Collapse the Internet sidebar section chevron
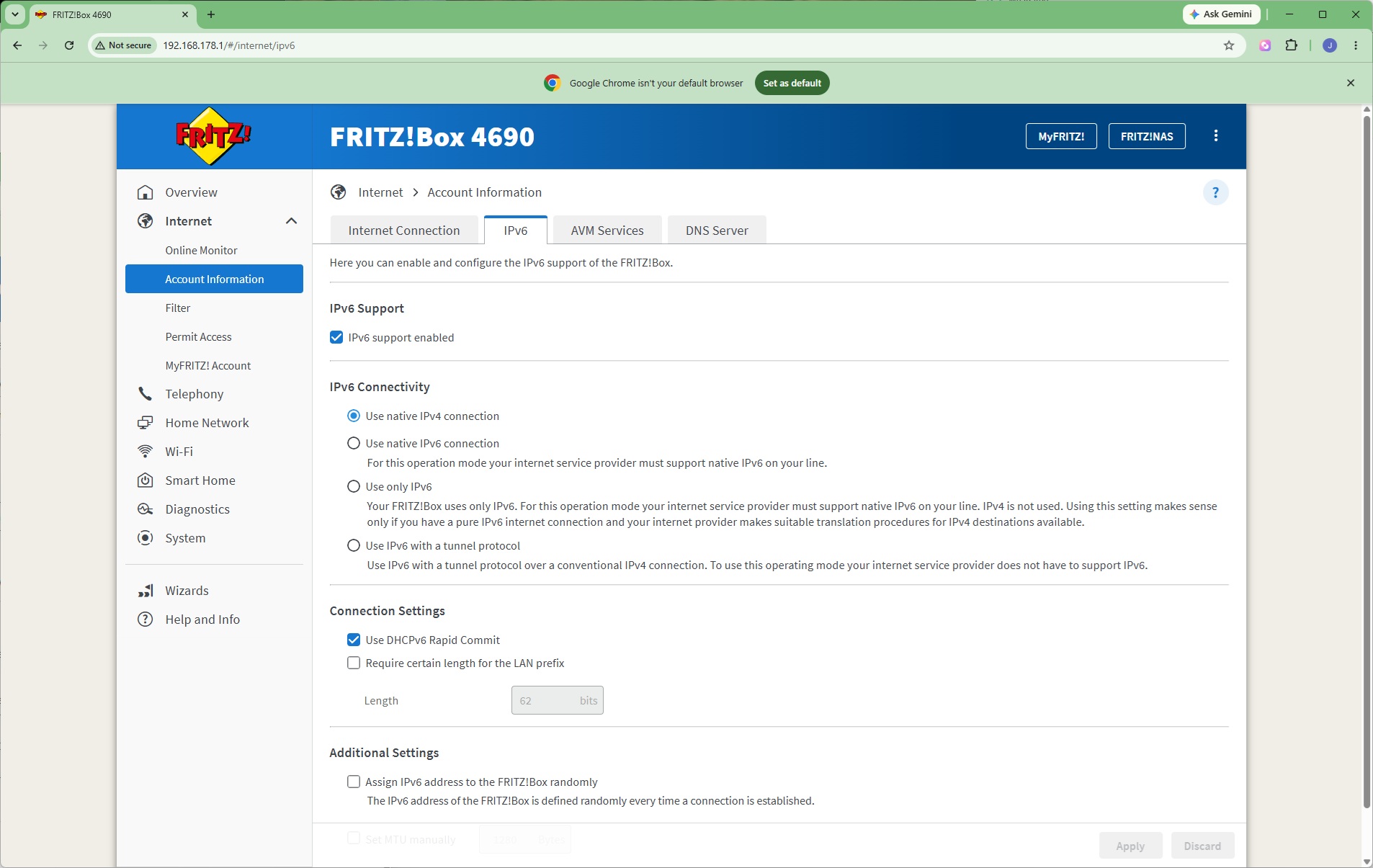Image resolution: width=1373 pixels, height=868 pixels. (291, 221)
